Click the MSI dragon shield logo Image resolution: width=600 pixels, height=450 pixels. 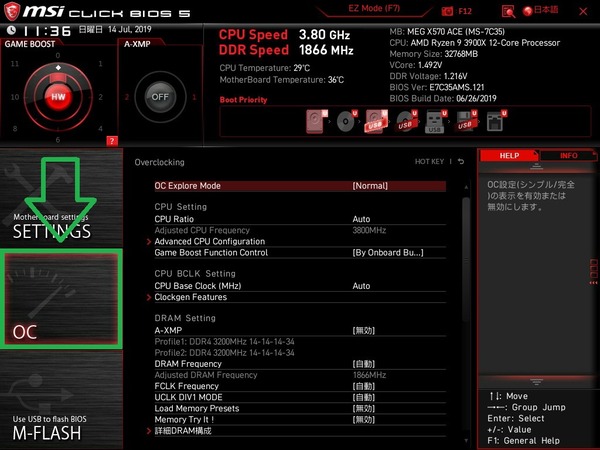tap(11, 11)
